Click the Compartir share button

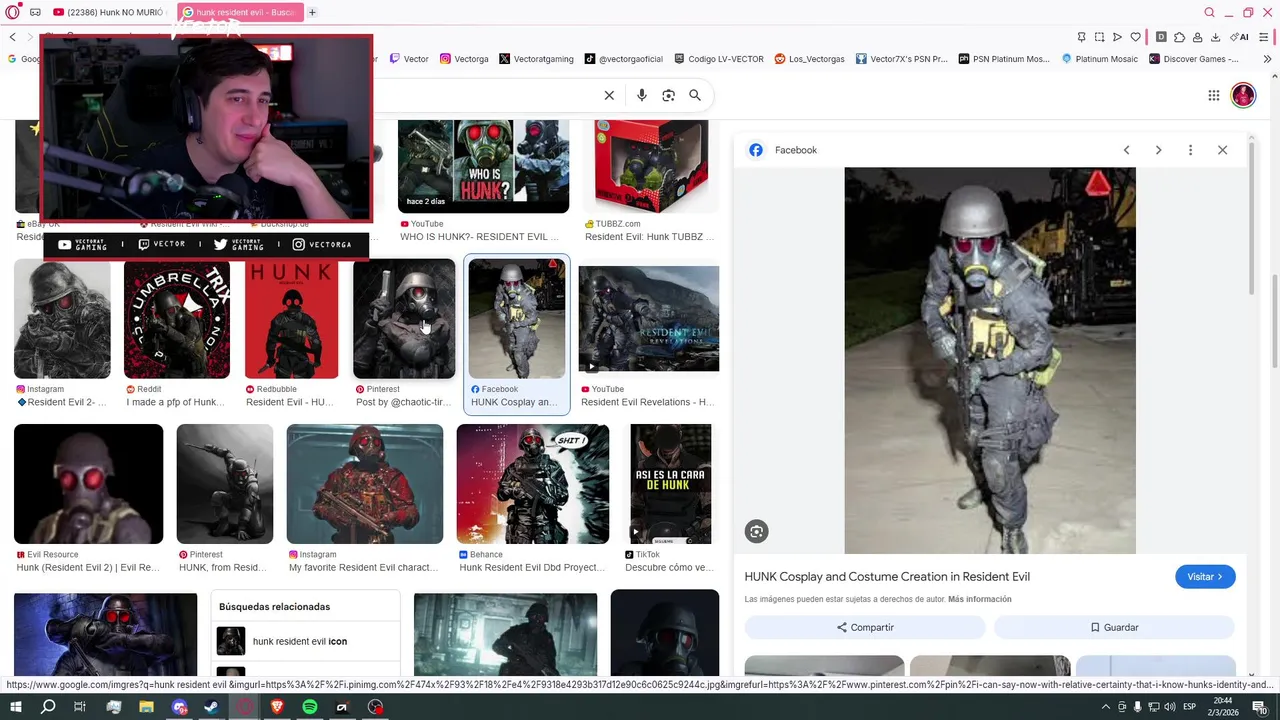(x=865, y=627)
